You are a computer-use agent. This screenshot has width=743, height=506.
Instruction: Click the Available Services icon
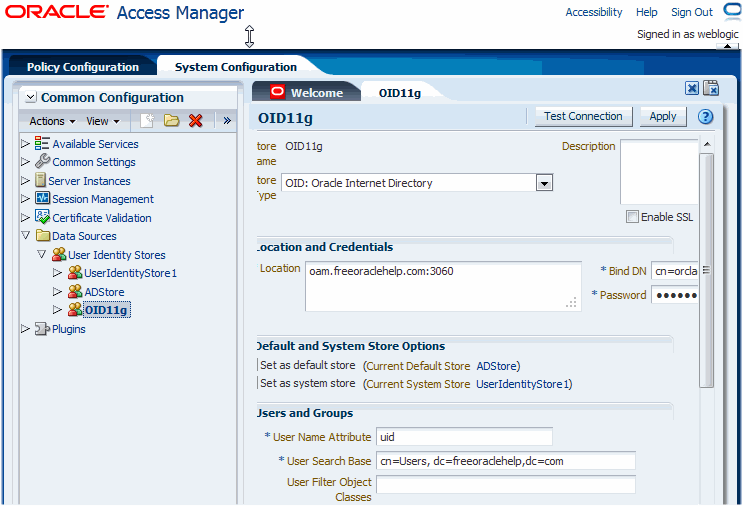pyautogui.click(x=42, y=143)
